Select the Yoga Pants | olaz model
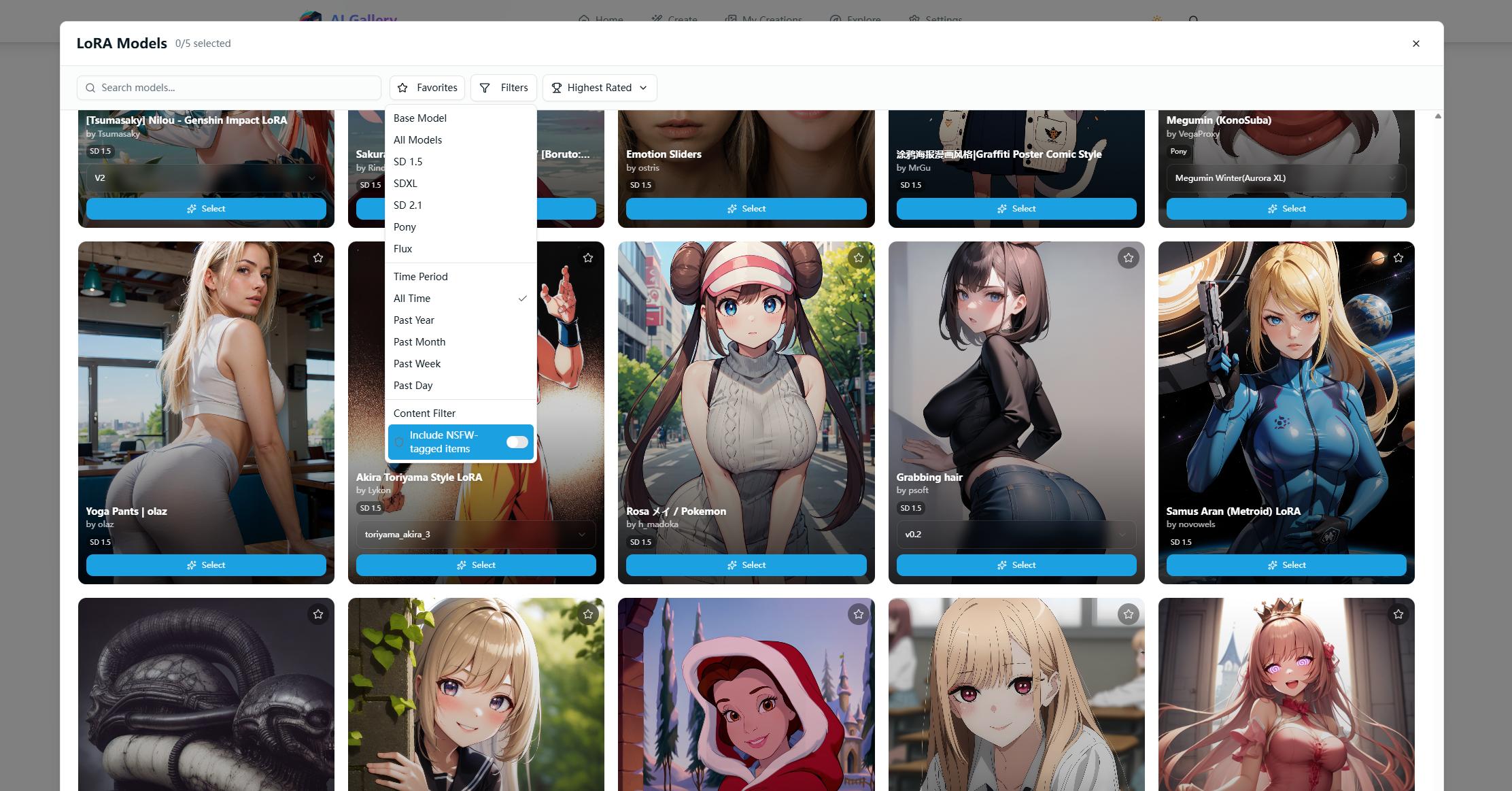 pos(206,565)
